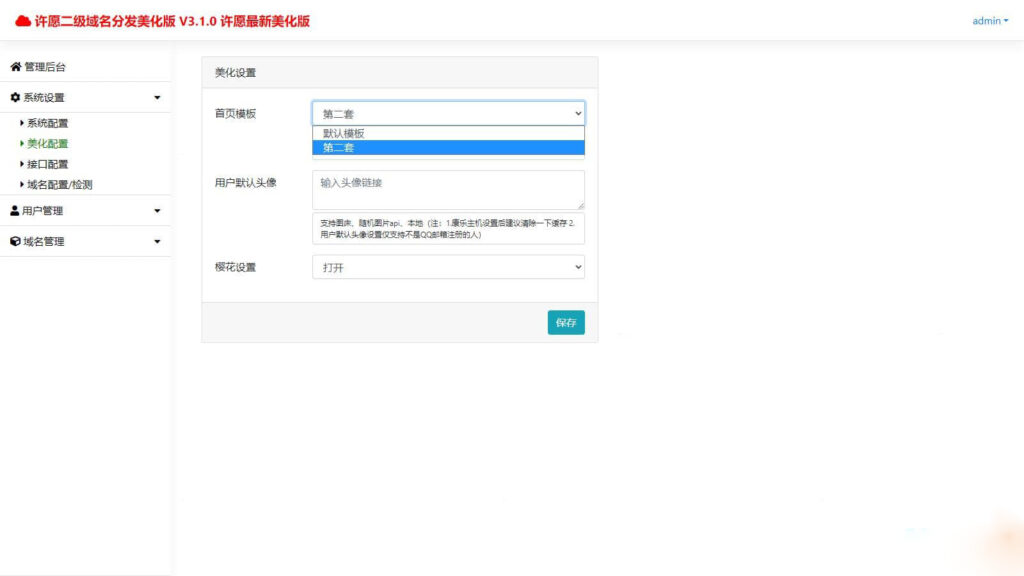
Task: Click the arrow icon before 系统配置
Action: 22,123
